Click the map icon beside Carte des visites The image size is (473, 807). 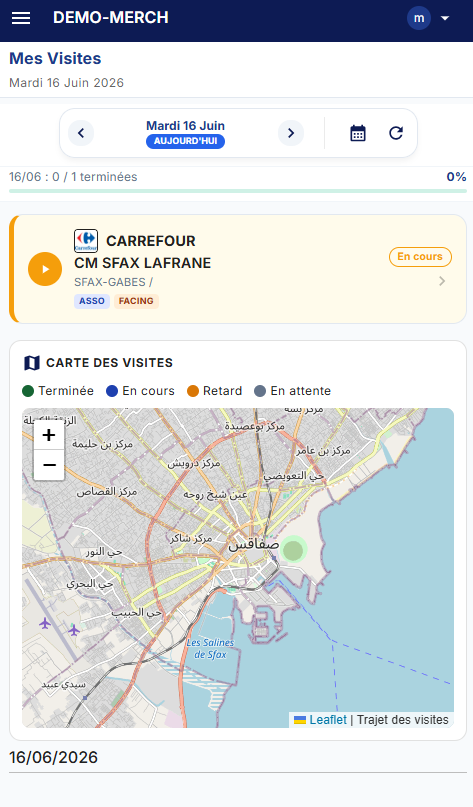[32, 363]
